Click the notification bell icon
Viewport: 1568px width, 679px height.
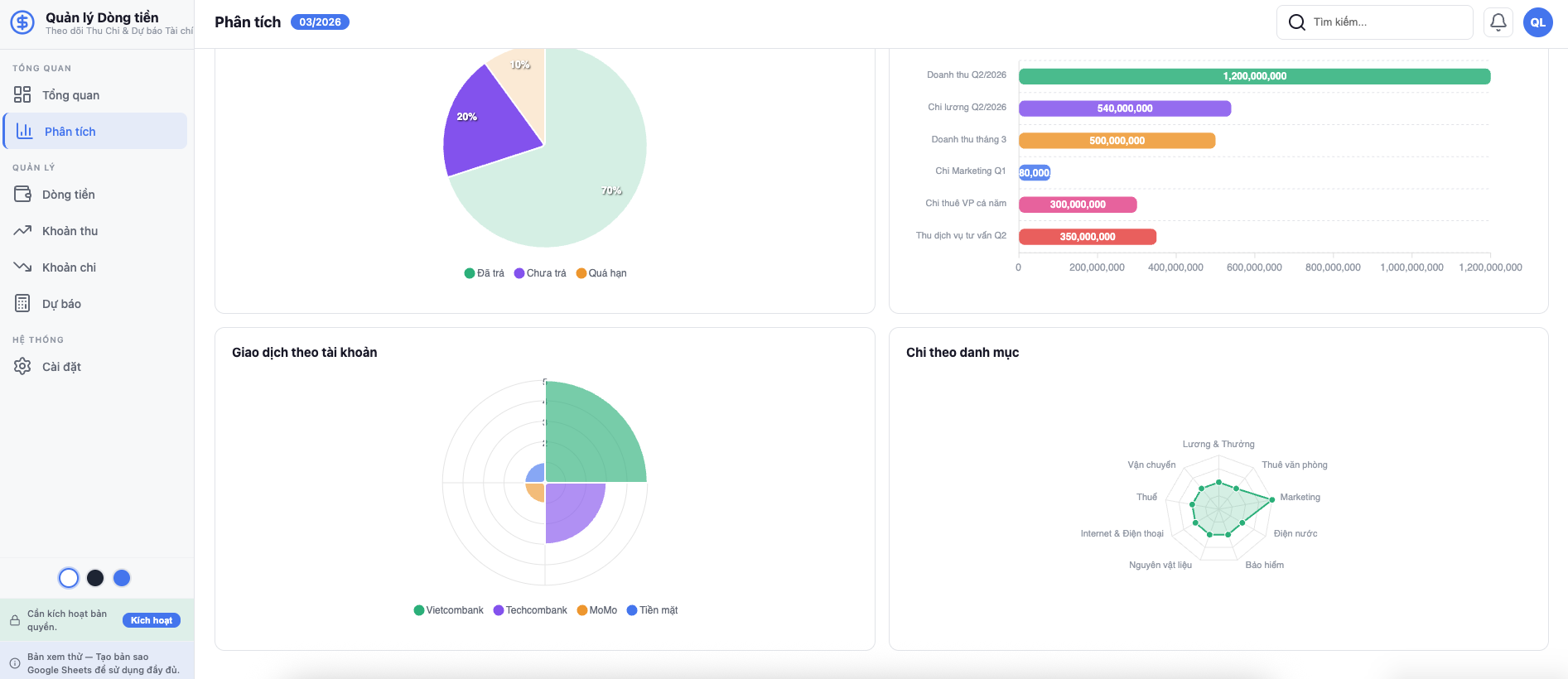pos(1498,22)
